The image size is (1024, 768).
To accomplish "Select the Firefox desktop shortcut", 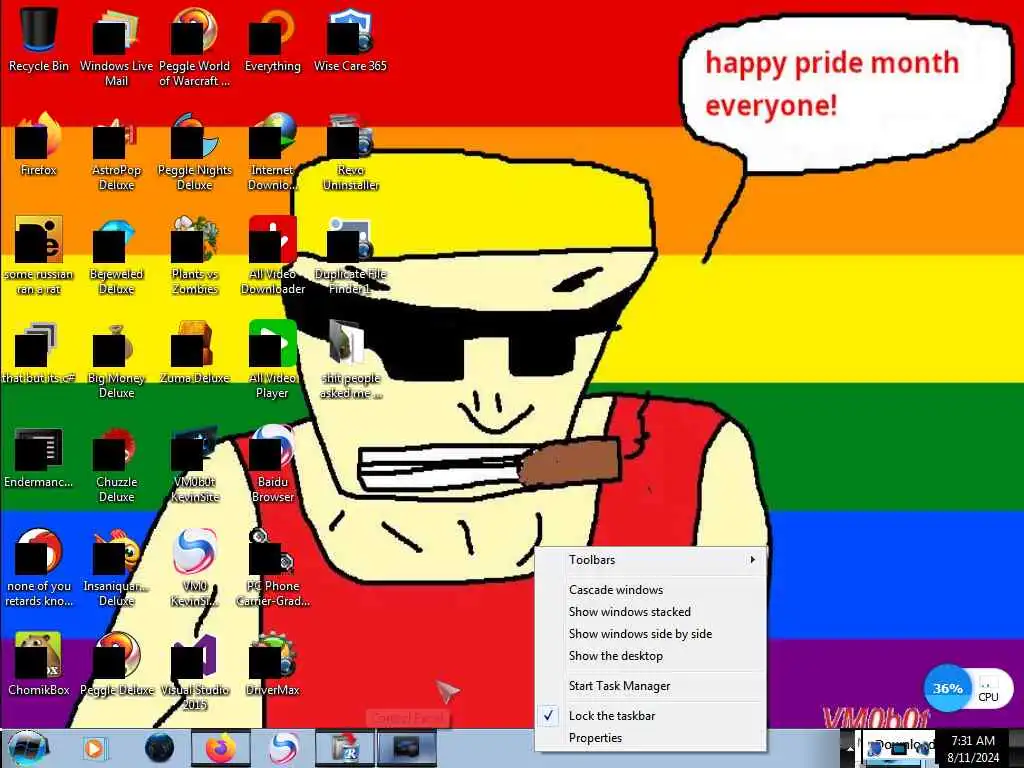I will click(39, 144).
